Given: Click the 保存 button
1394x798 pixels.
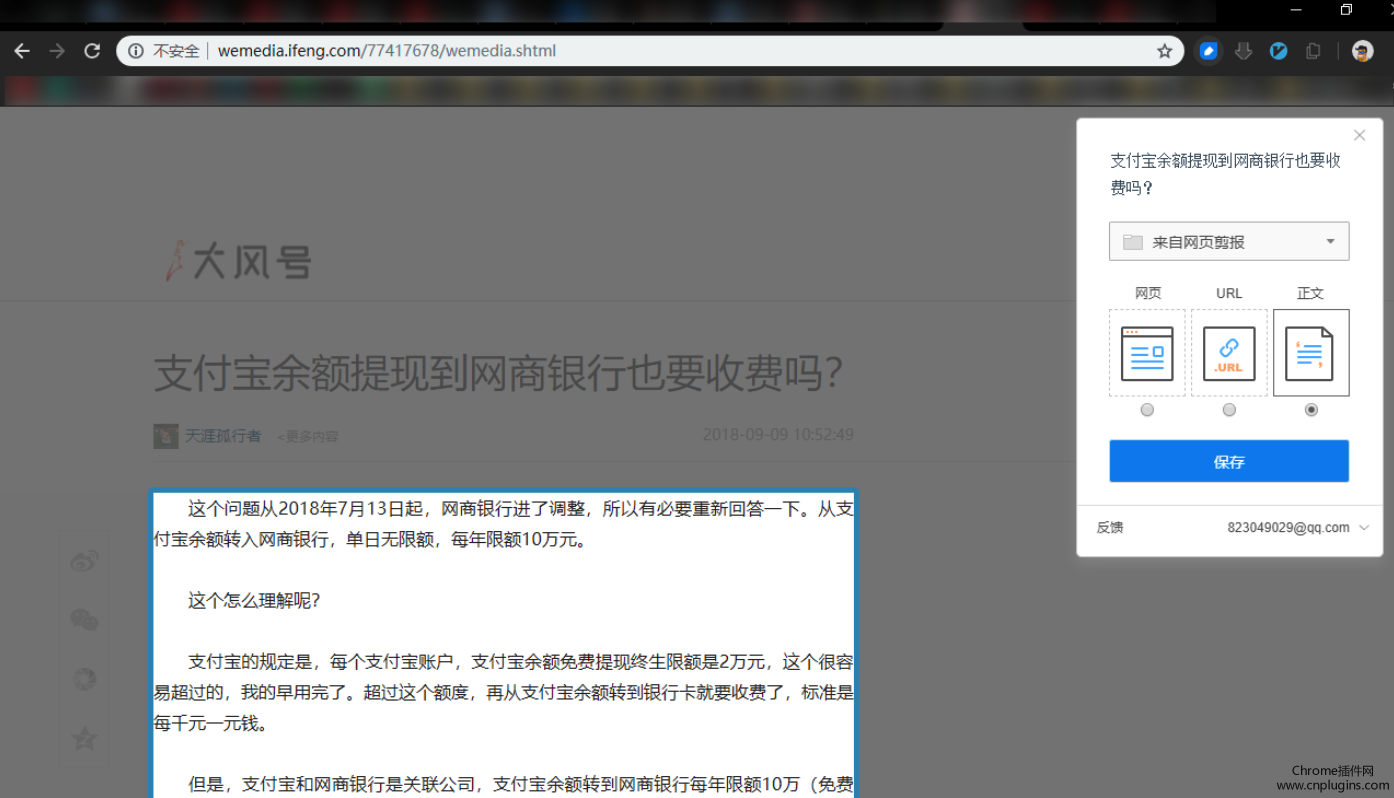Looking at the screenshot, I should [1229, 461].
